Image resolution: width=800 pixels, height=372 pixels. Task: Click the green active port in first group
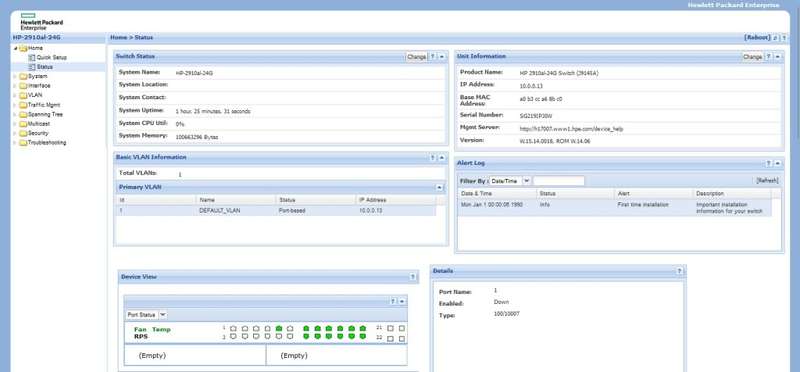(x=279, y=329)
